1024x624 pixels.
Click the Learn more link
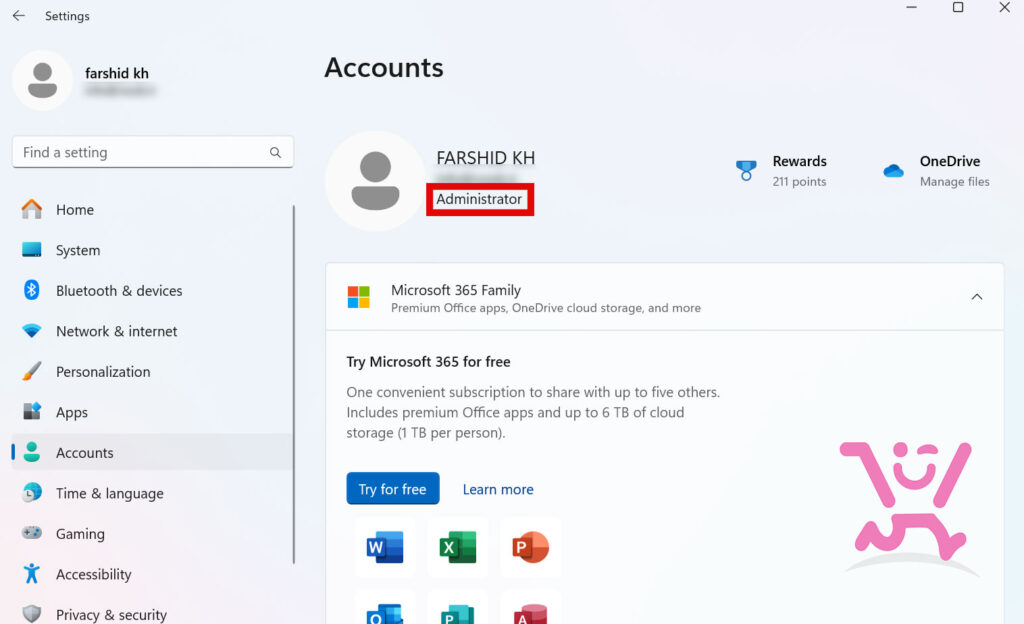click(498, 490)
